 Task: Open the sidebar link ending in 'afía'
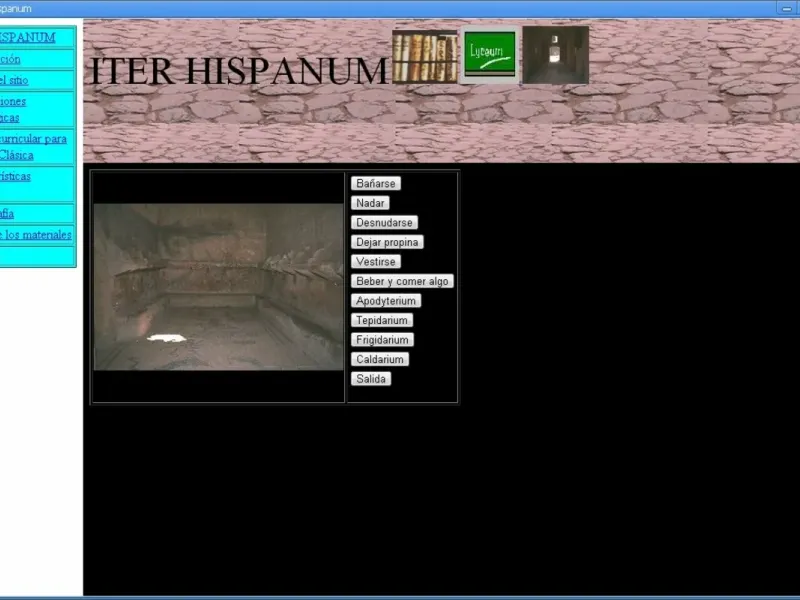tap(7, 213)
